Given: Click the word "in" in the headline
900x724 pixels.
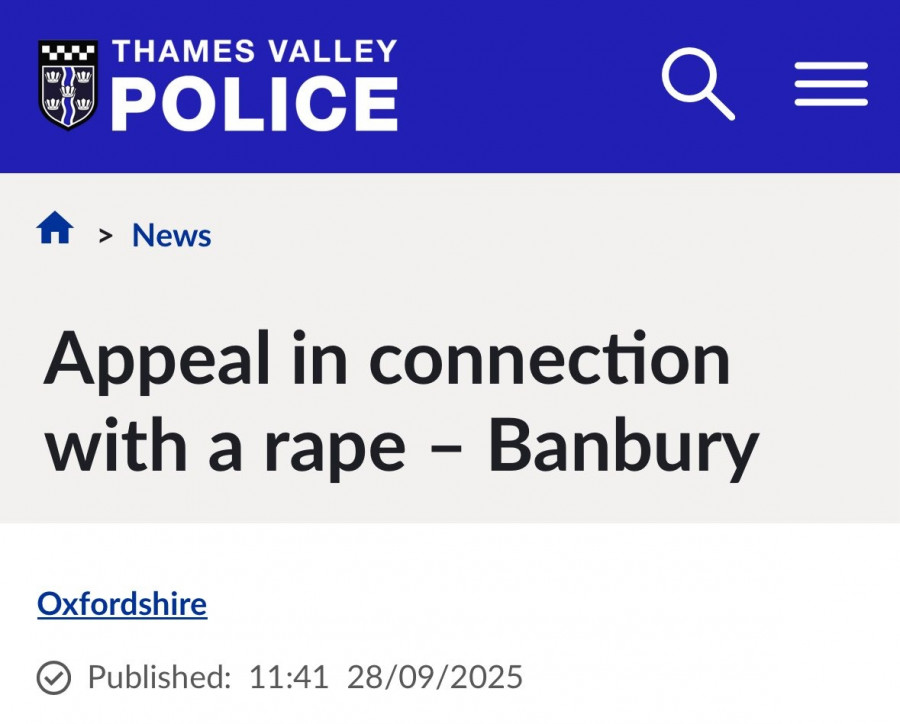Looking at the screenshot, I should click(x=317, y=358).
